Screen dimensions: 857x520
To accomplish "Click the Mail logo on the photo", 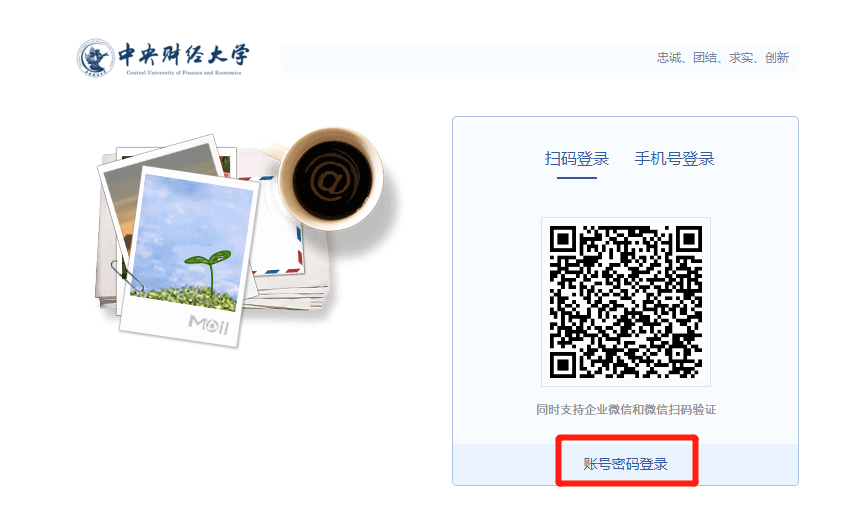I will click(x=208, y=324).
